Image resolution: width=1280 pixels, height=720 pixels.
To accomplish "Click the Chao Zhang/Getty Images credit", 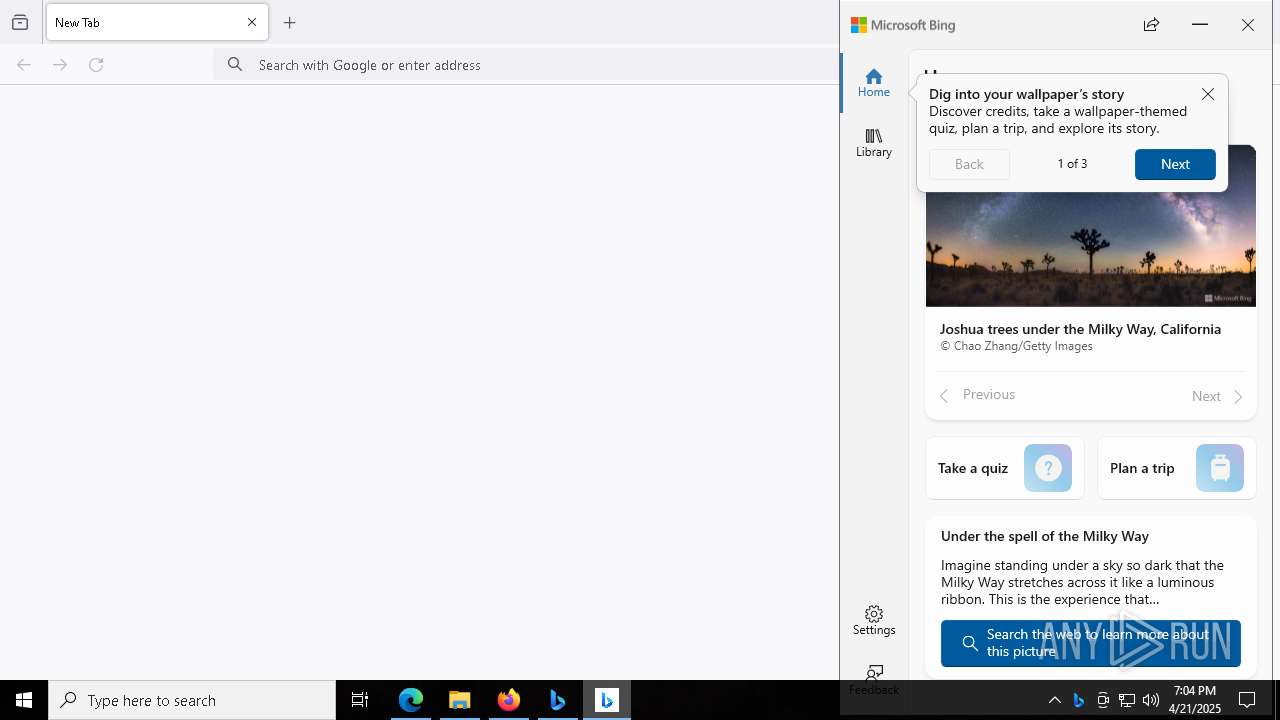I will 1016,346.
